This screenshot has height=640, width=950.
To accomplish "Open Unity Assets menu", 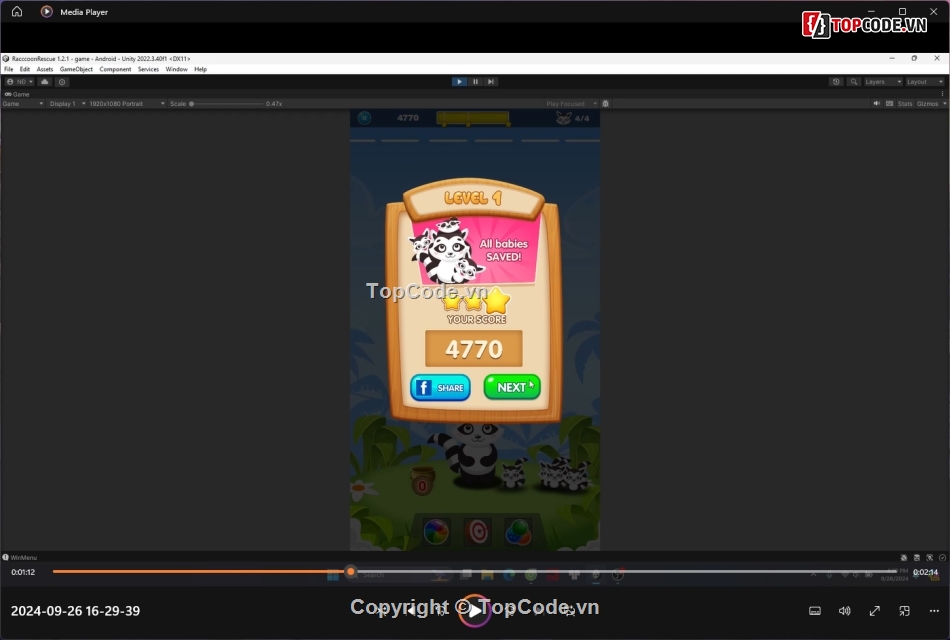I will point(45,69).
